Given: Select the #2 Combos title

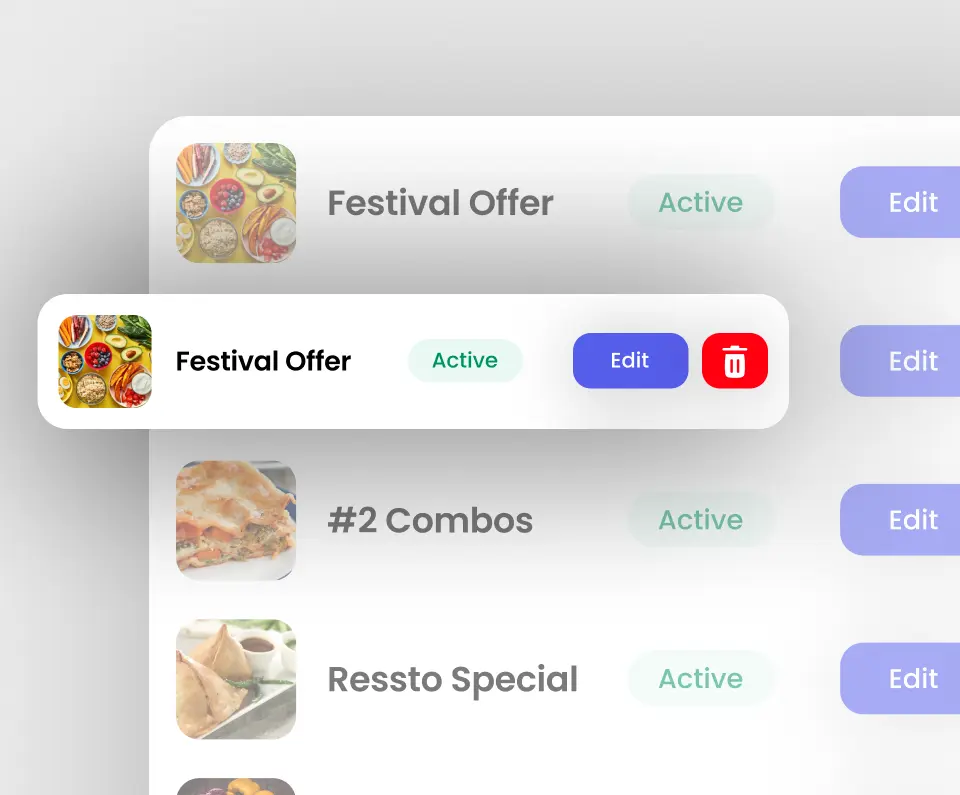Looking at the screenshot, I should (x=430, y=520).
